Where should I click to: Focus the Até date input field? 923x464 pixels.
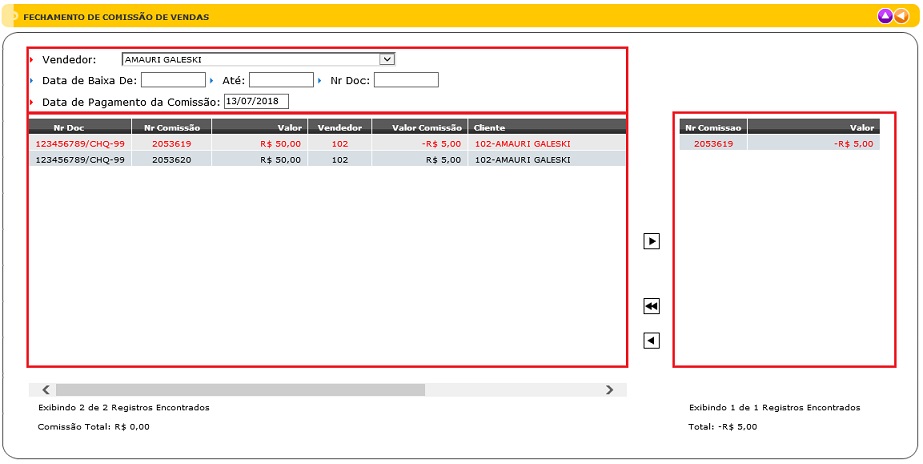pos(281,80)
